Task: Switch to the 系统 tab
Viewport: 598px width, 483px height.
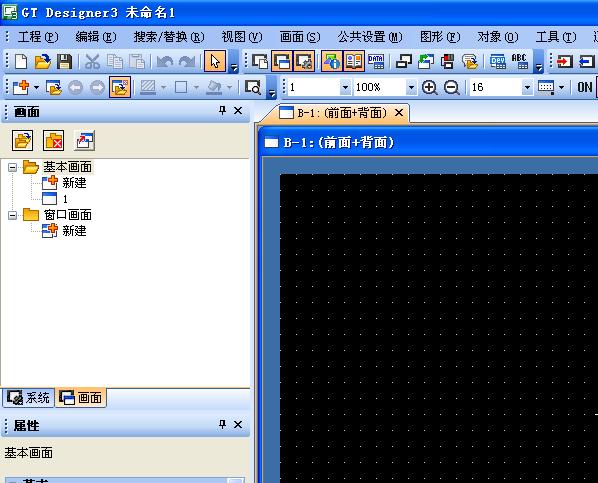Action: (28, 398)
